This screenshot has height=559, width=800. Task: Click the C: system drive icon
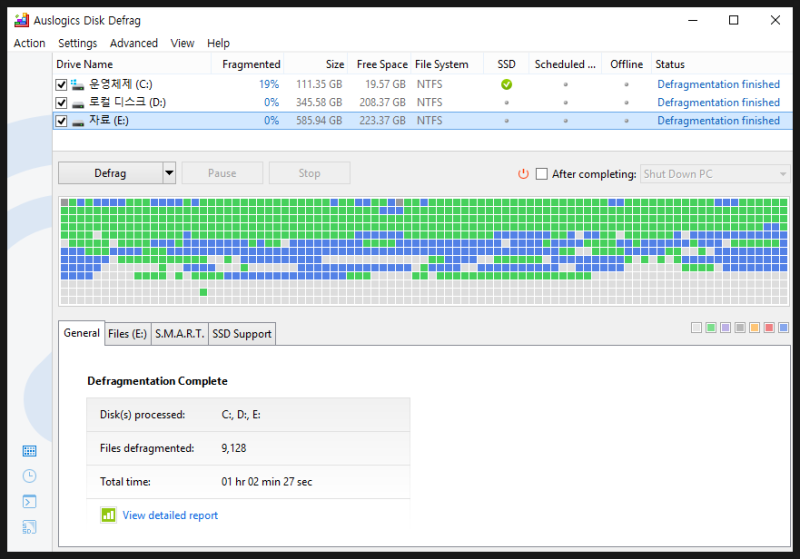coord(77,85)
